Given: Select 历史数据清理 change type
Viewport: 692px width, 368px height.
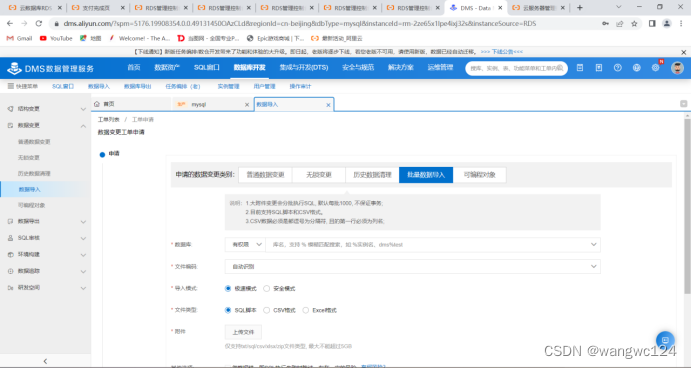Looking at the screenshot, I should point(372,175).
